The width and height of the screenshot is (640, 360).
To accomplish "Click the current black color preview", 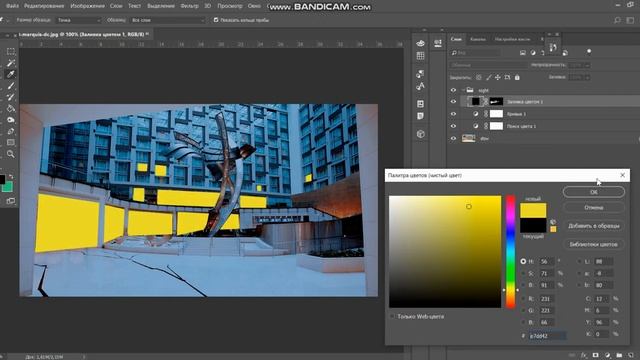I will [533, 225].
